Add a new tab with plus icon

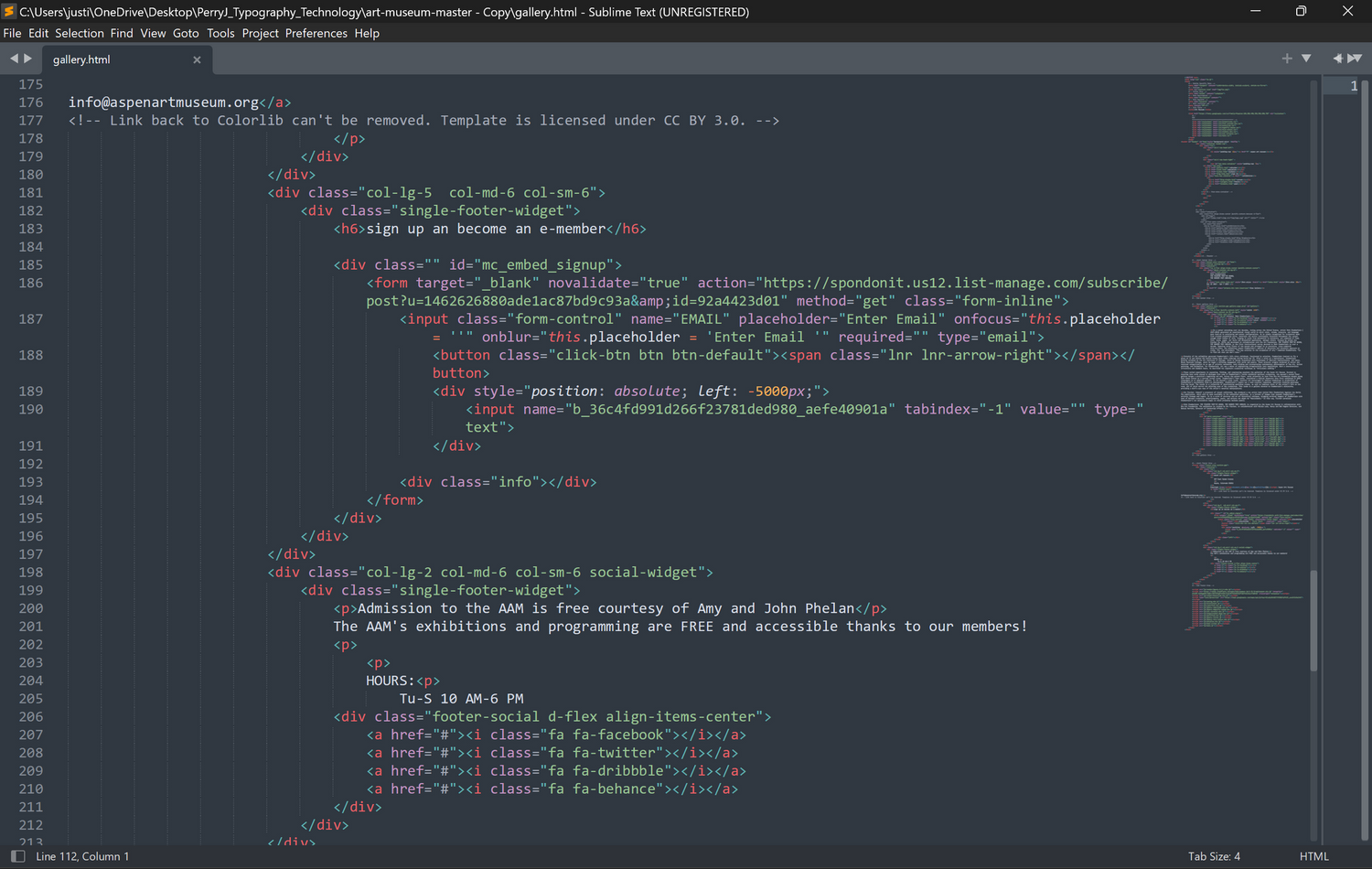(x=1287, y=59)
